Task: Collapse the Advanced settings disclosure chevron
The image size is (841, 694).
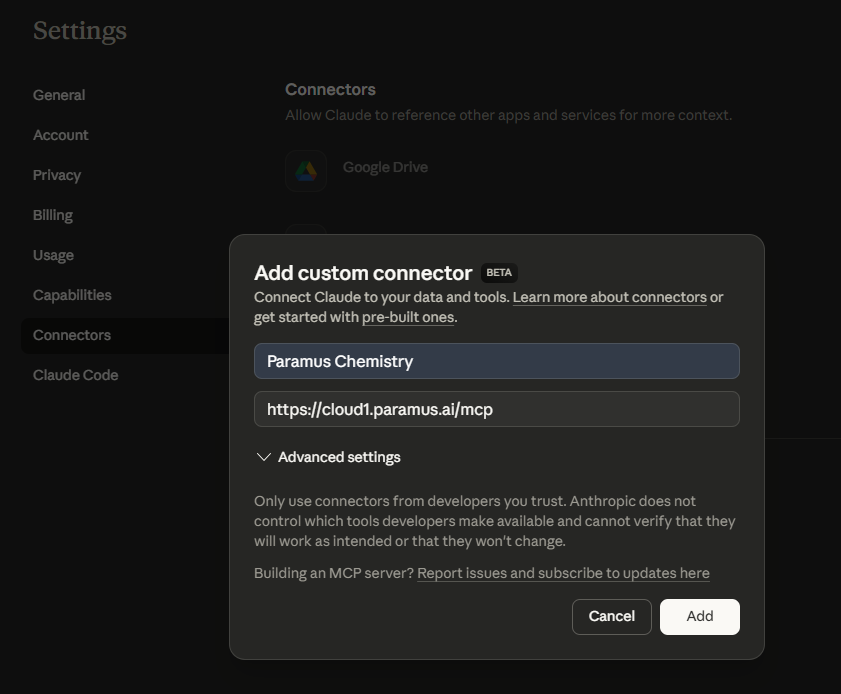Action: point(264,457)
